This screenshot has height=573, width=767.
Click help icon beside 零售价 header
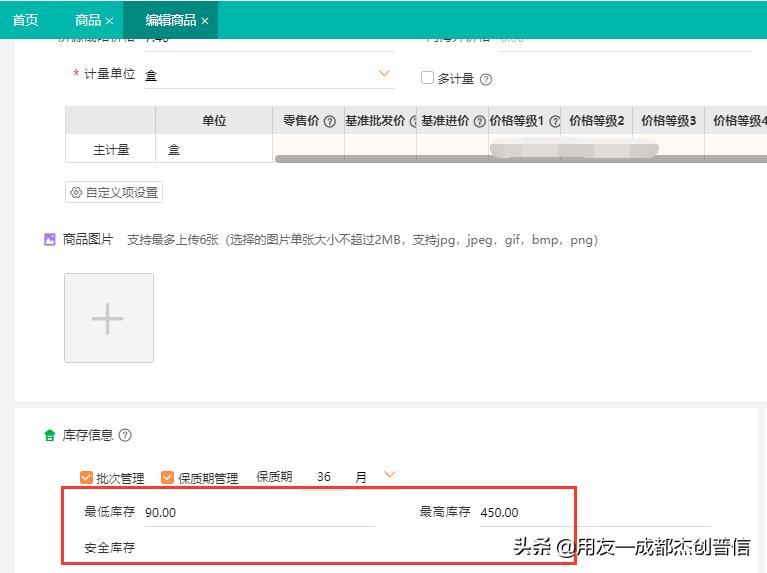(x=330, y=121)
